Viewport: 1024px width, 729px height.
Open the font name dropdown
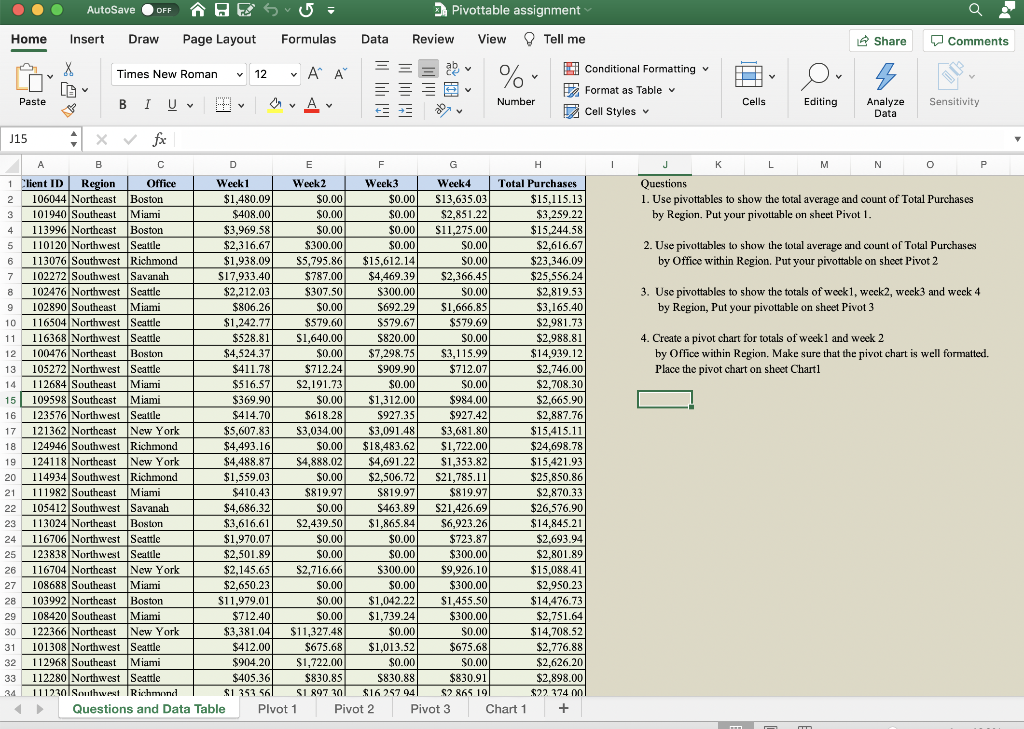coord(240,74)
